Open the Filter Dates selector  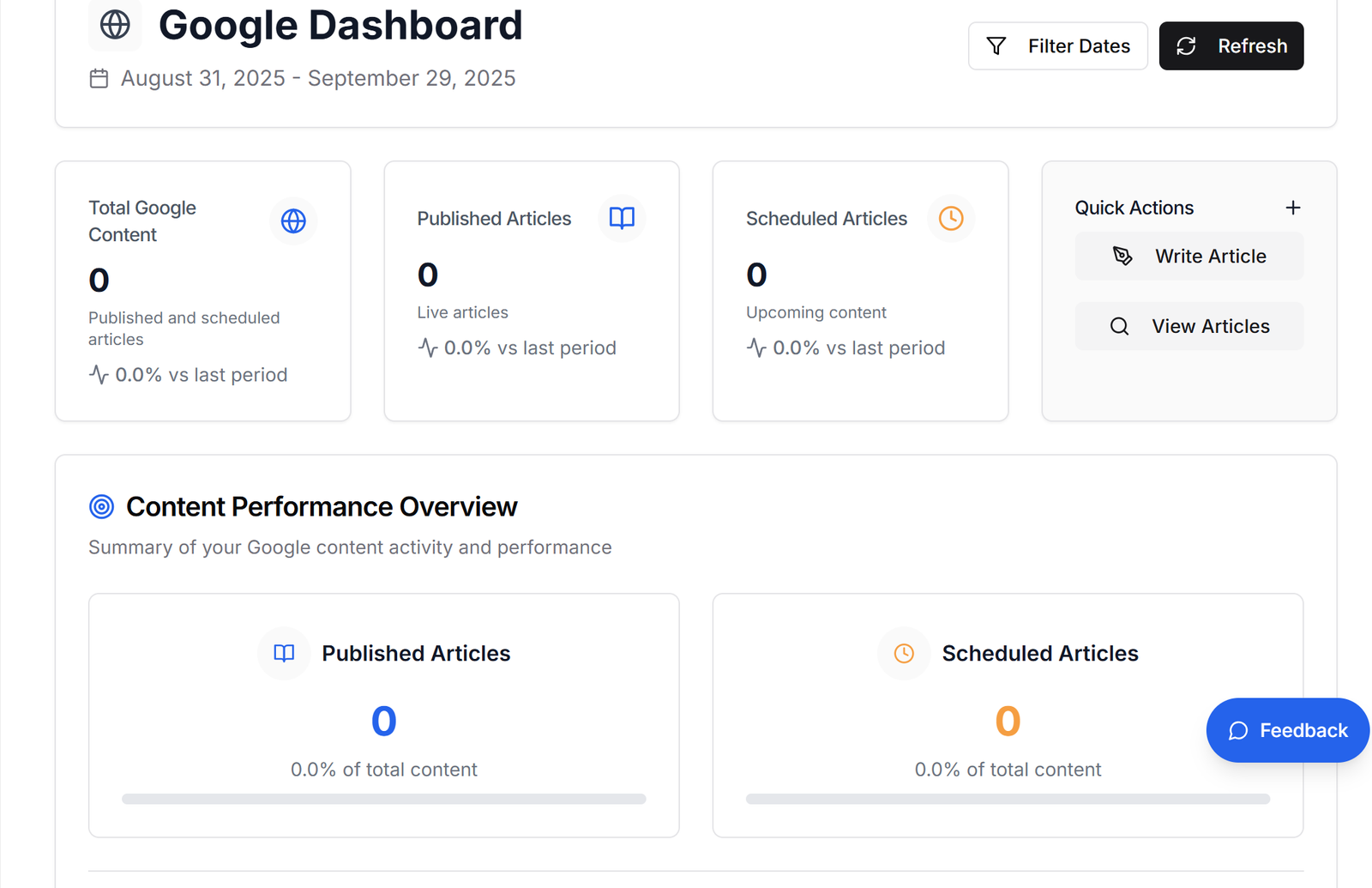(x=1057, y=46)
